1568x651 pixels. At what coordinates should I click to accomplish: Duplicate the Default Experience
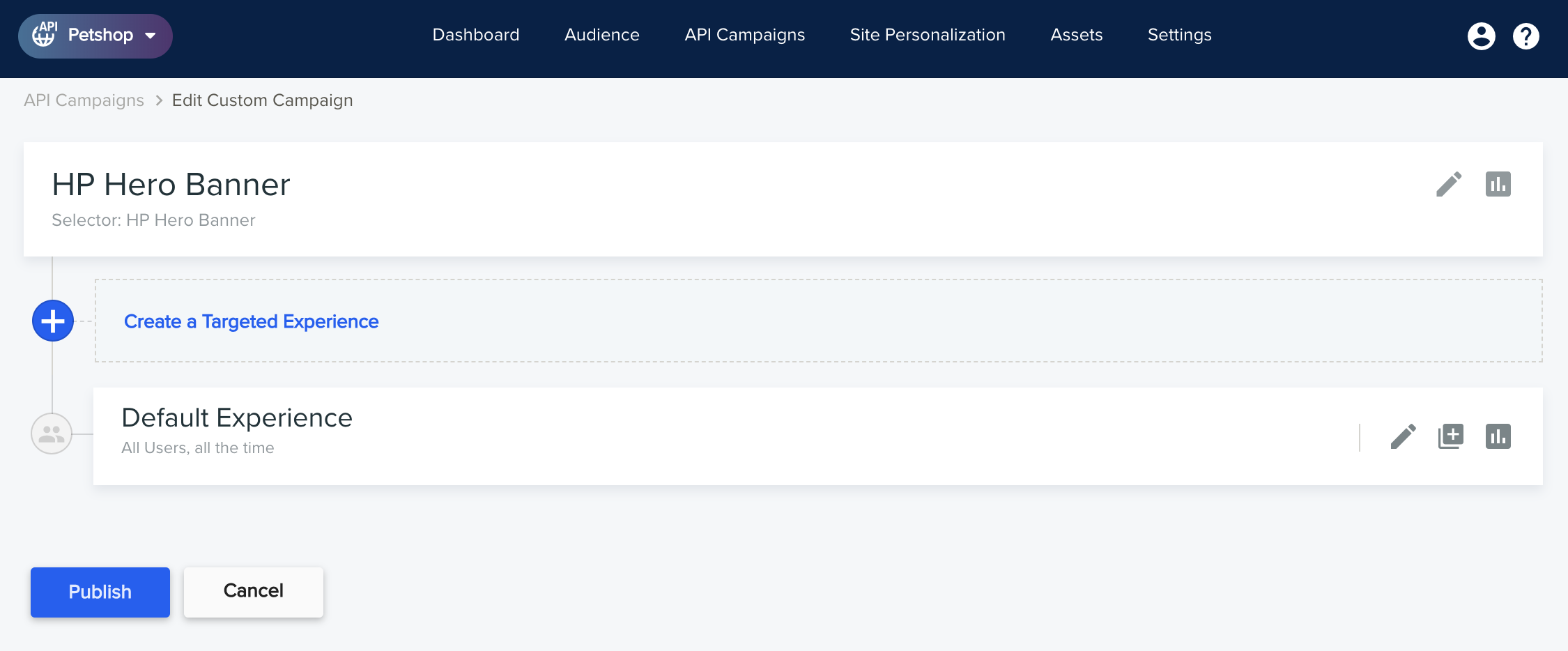click(1451, 436)
